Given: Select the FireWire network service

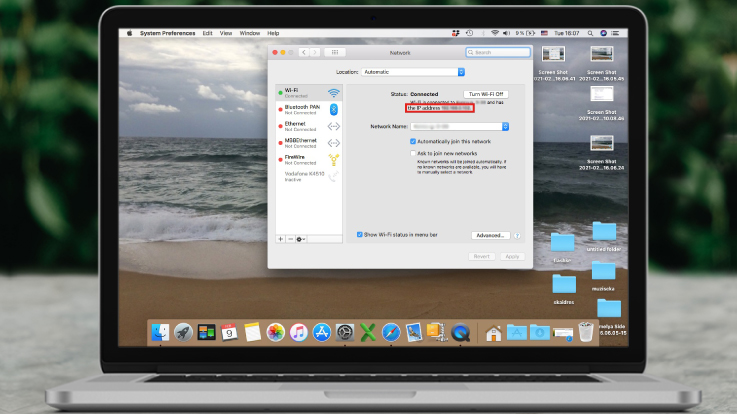Looking at the screenshot, I should (x=296, y=158).
